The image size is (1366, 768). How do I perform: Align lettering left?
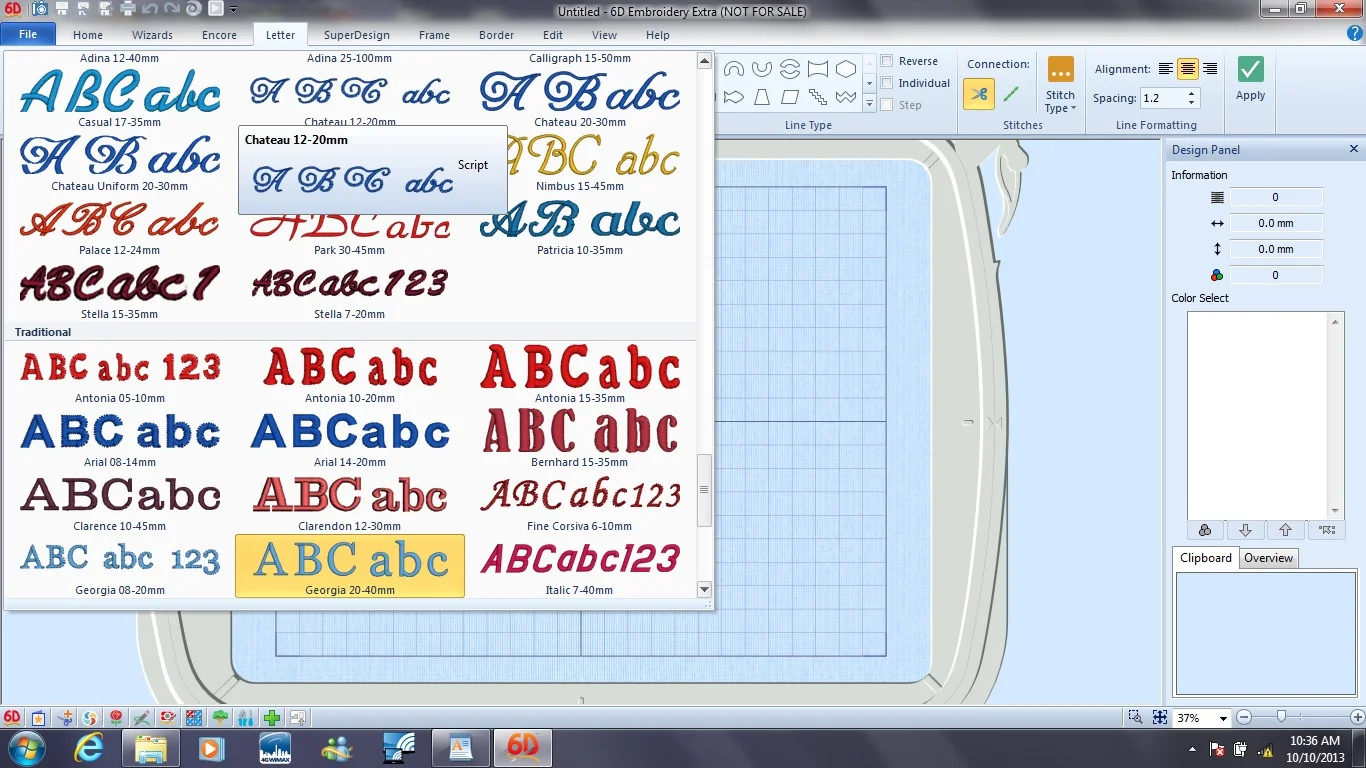(1166, 69)
